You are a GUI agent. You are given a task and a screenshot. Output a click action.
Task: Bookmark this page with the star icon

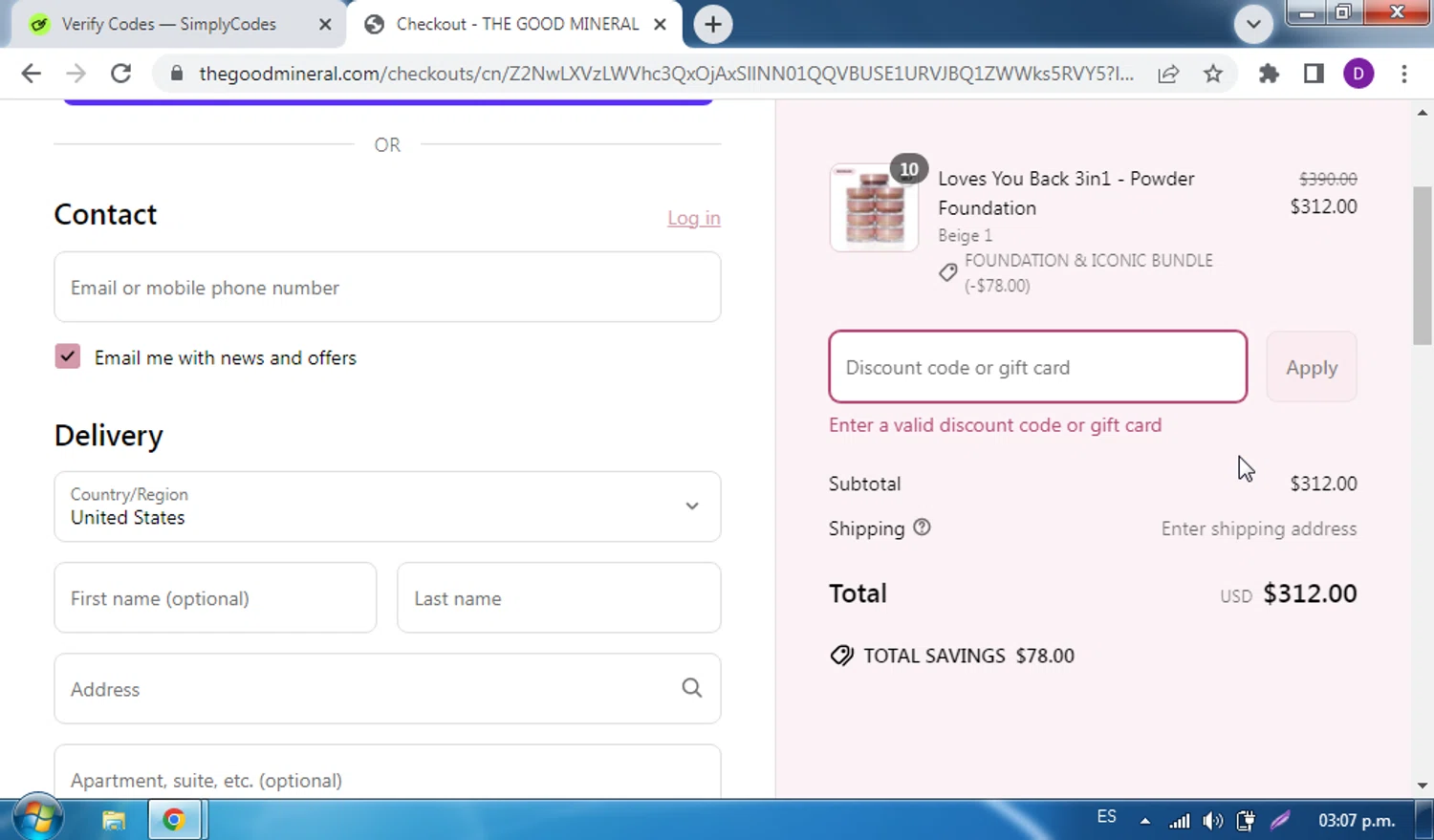point(1213,74)
